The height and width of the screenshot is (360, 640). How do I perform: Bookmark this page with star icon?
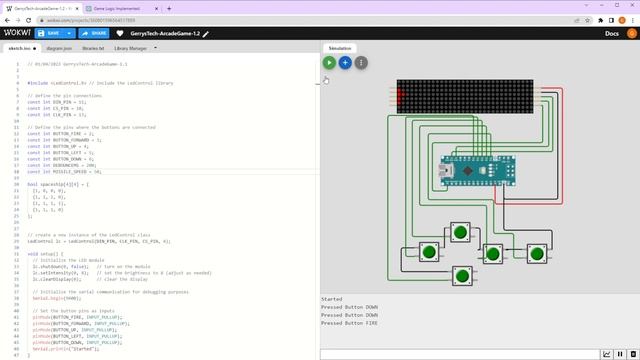(x=587, y=20)
